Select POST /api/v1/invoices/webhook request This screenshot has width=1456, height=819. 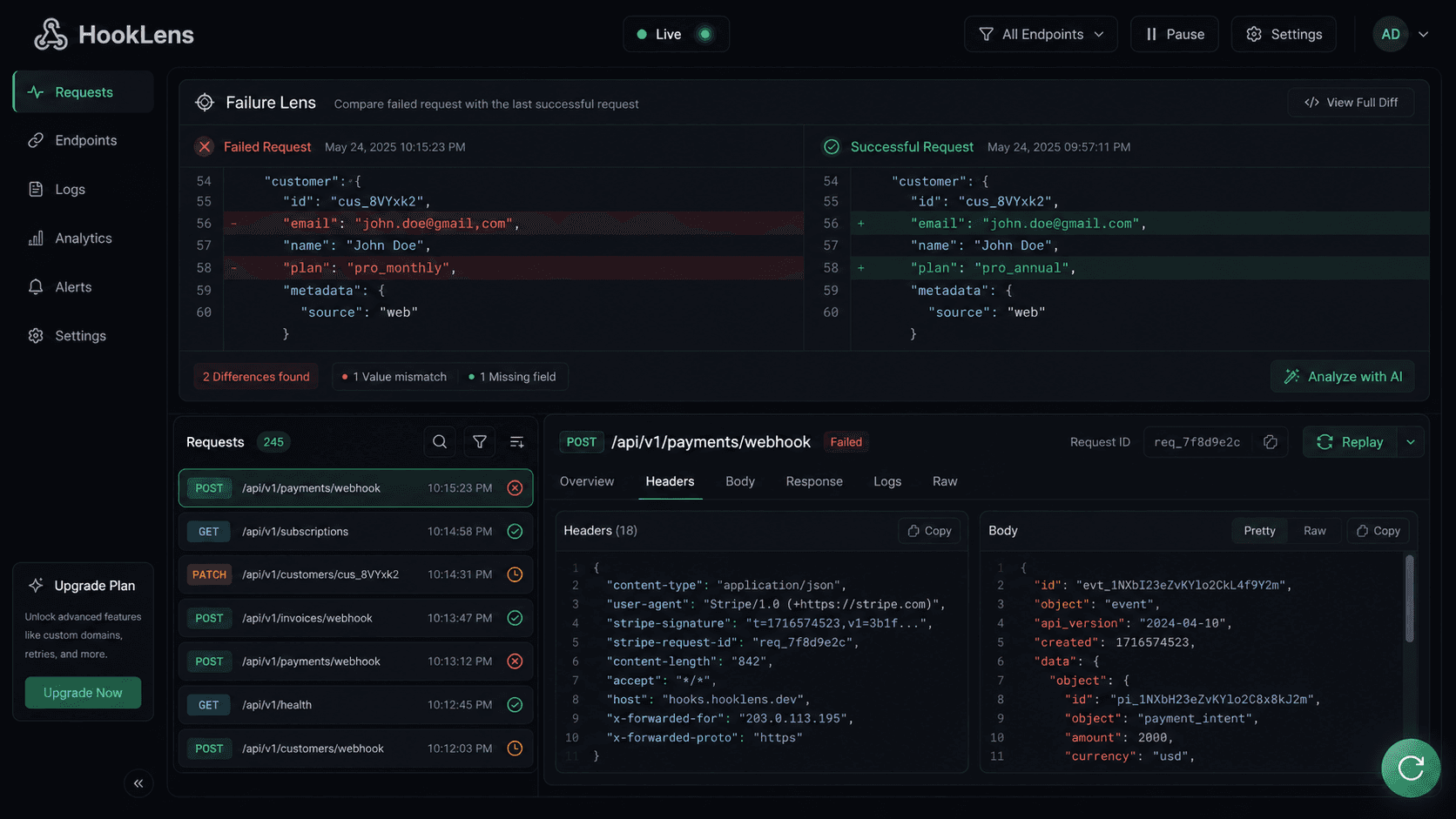(355, 618)
